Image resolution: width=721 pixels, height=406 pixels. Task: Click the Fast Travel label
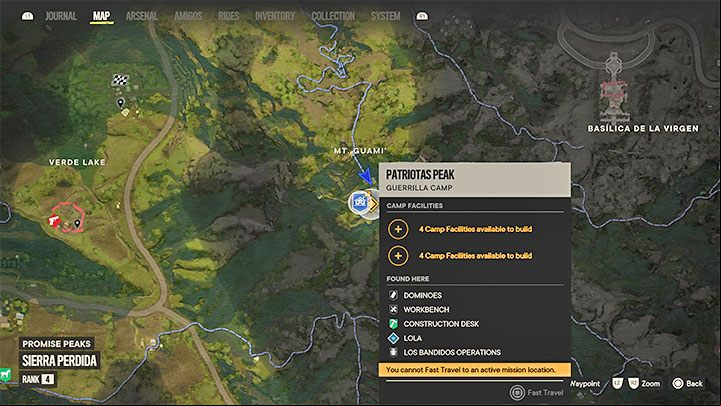pos(545,393)
